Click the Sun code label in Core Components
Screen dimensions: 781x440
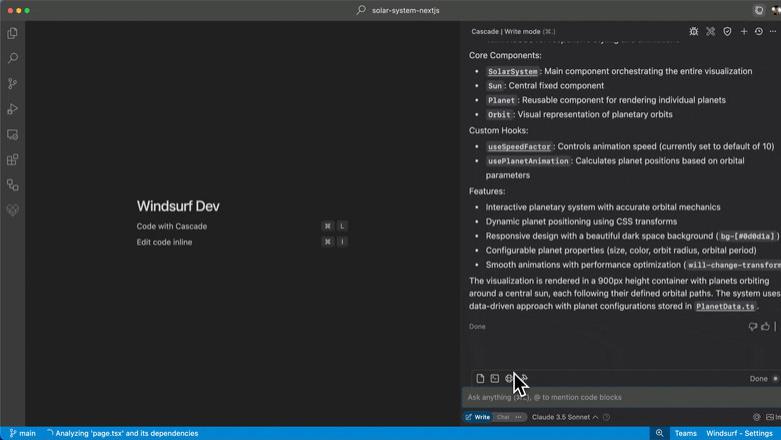click(x=495, y=86)
